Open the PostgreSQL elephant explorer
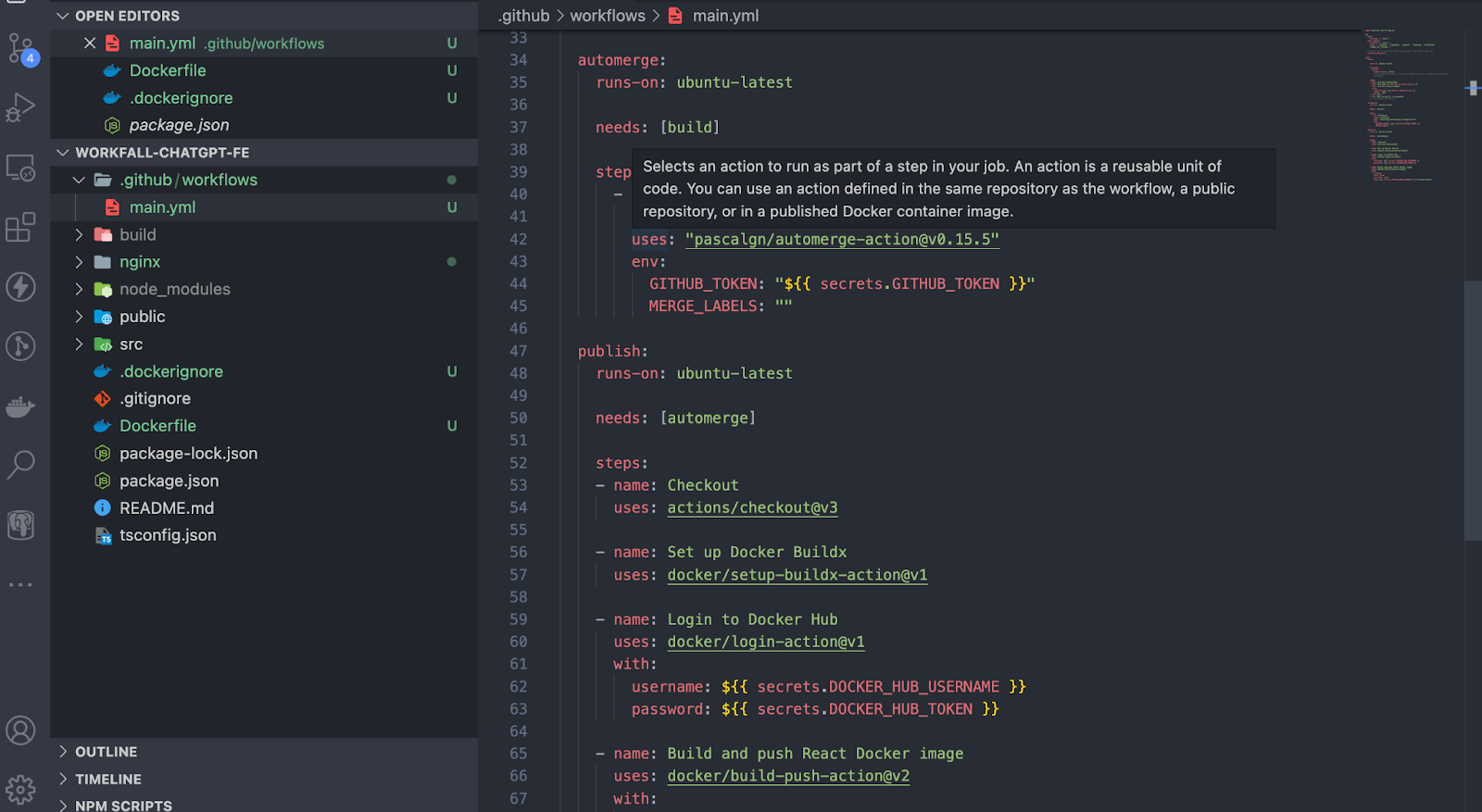The image size is (1482, 812). (x=20, y=525)
